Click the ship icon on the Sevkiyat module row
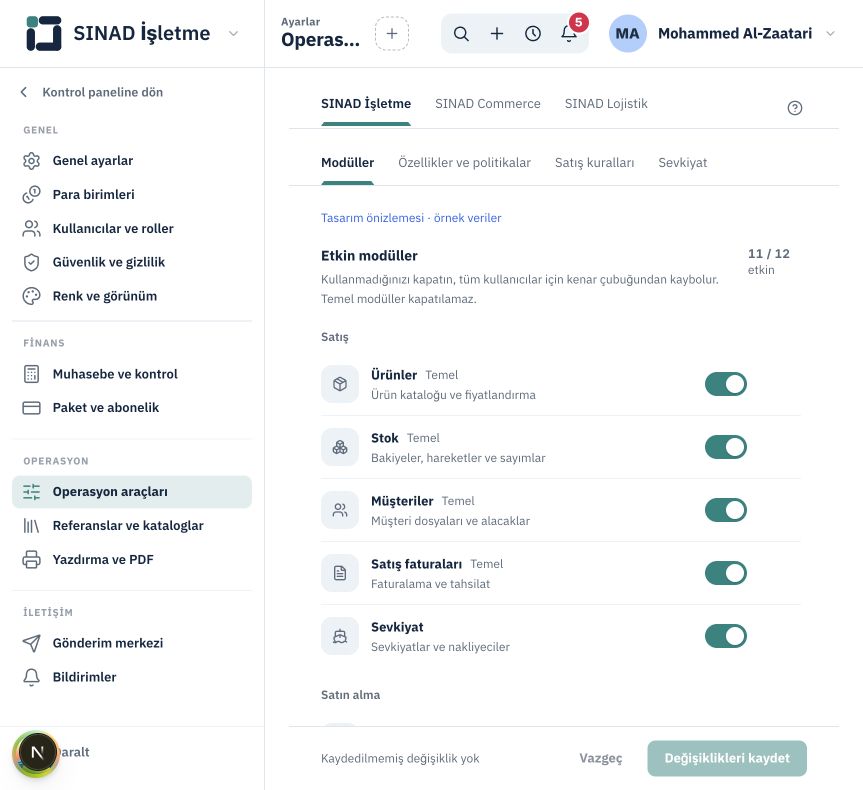Screen dimensions: 863x790 pos(340,636)
